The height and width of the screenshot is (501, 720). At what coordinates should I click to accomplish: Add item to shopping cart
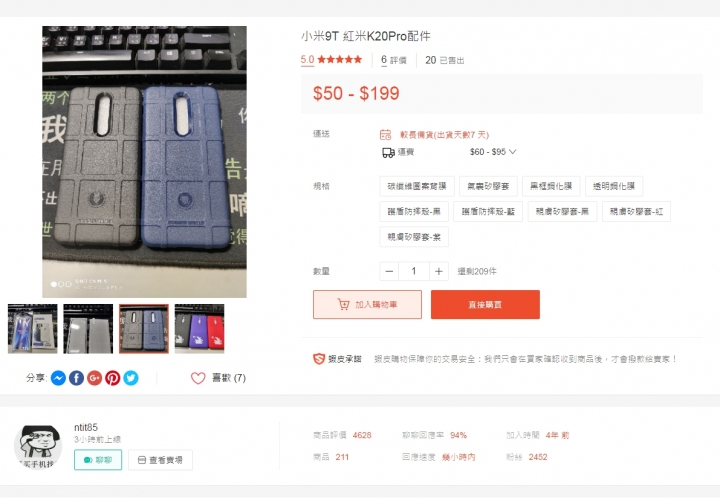click(x=367, y=304)
